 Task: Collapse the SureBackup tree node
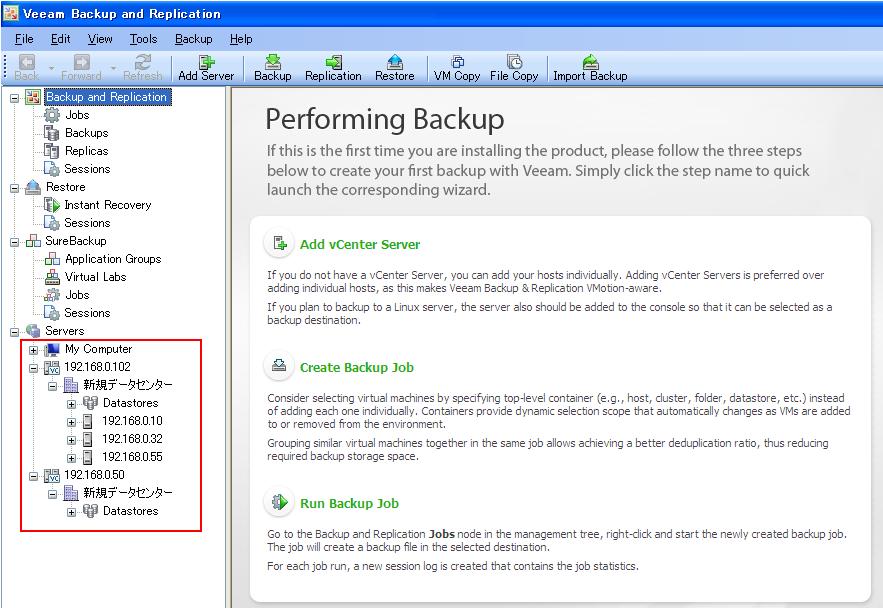(x=15, y=242)
